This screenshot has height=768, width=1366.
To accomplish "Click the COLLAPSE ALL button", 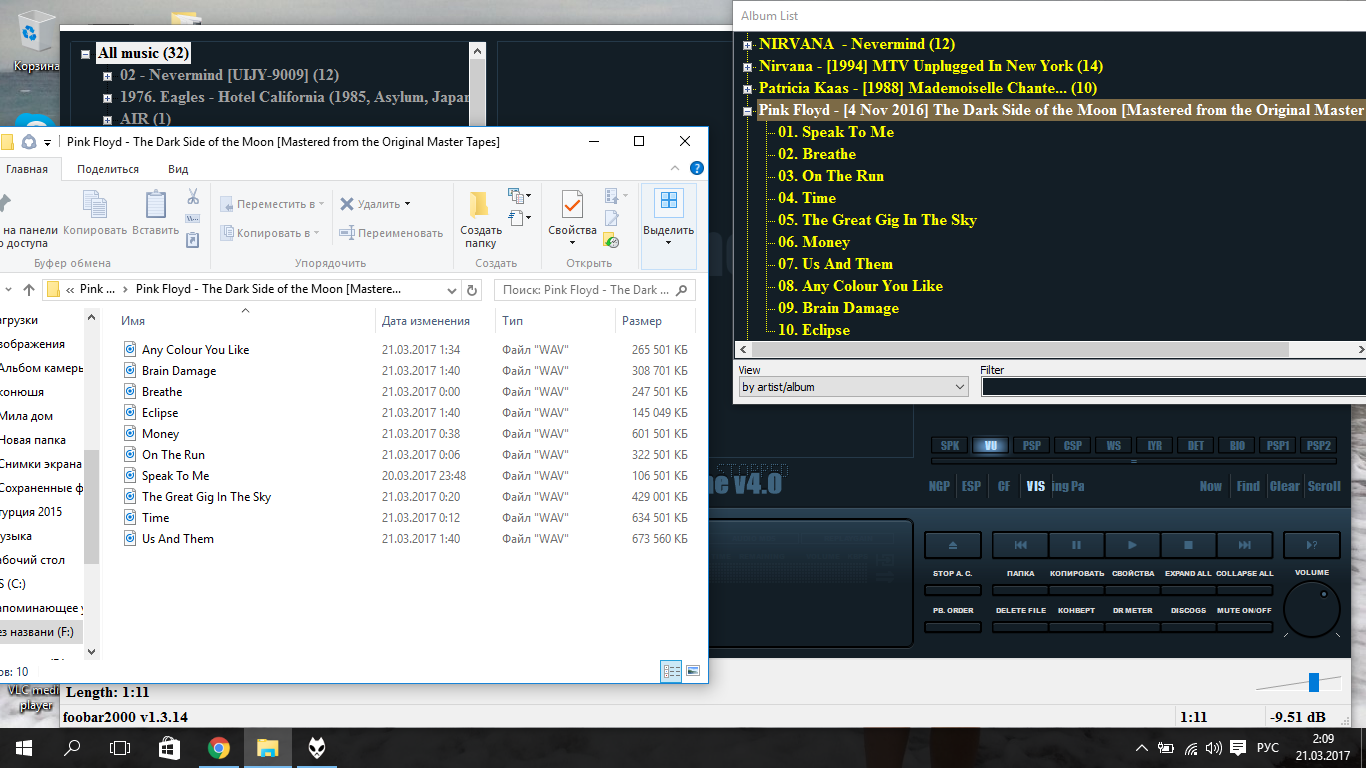I will tap(1244, 590).
